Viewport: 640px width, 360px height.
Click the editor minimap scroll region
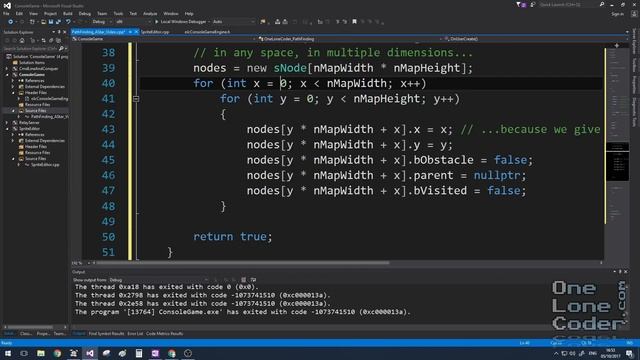click(617, 162)
